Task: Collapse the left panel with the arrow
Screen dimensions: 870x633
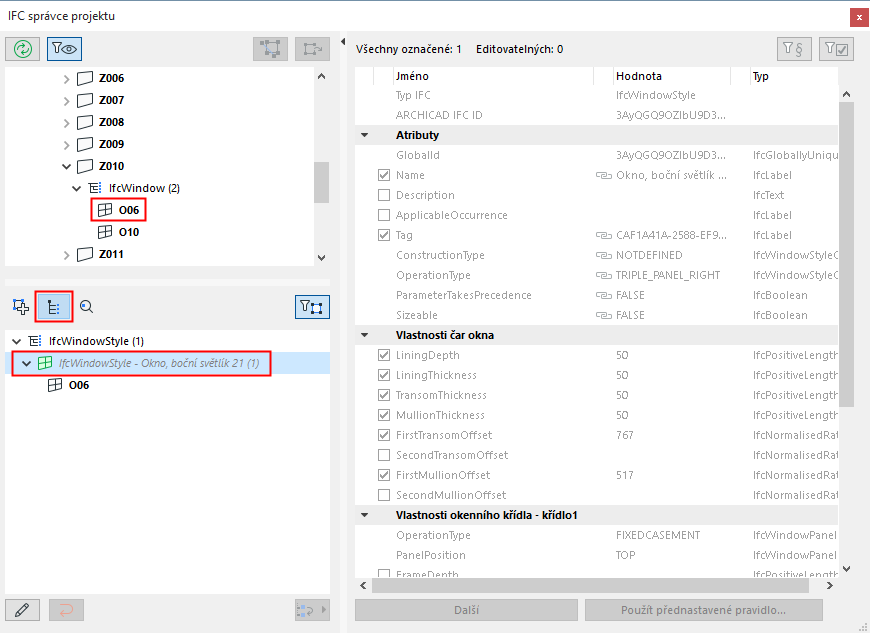Action: (343, 42)
